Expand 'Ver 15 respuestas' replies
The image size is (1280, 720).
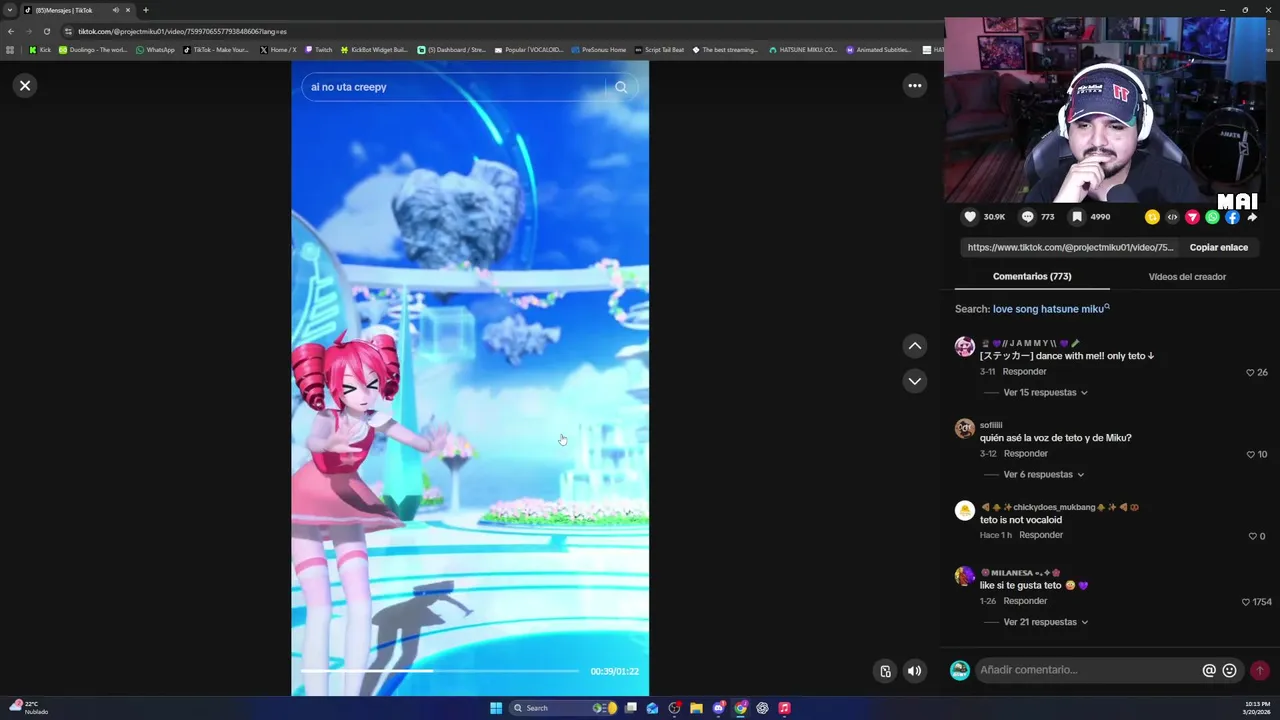[x=1045, y=393]
